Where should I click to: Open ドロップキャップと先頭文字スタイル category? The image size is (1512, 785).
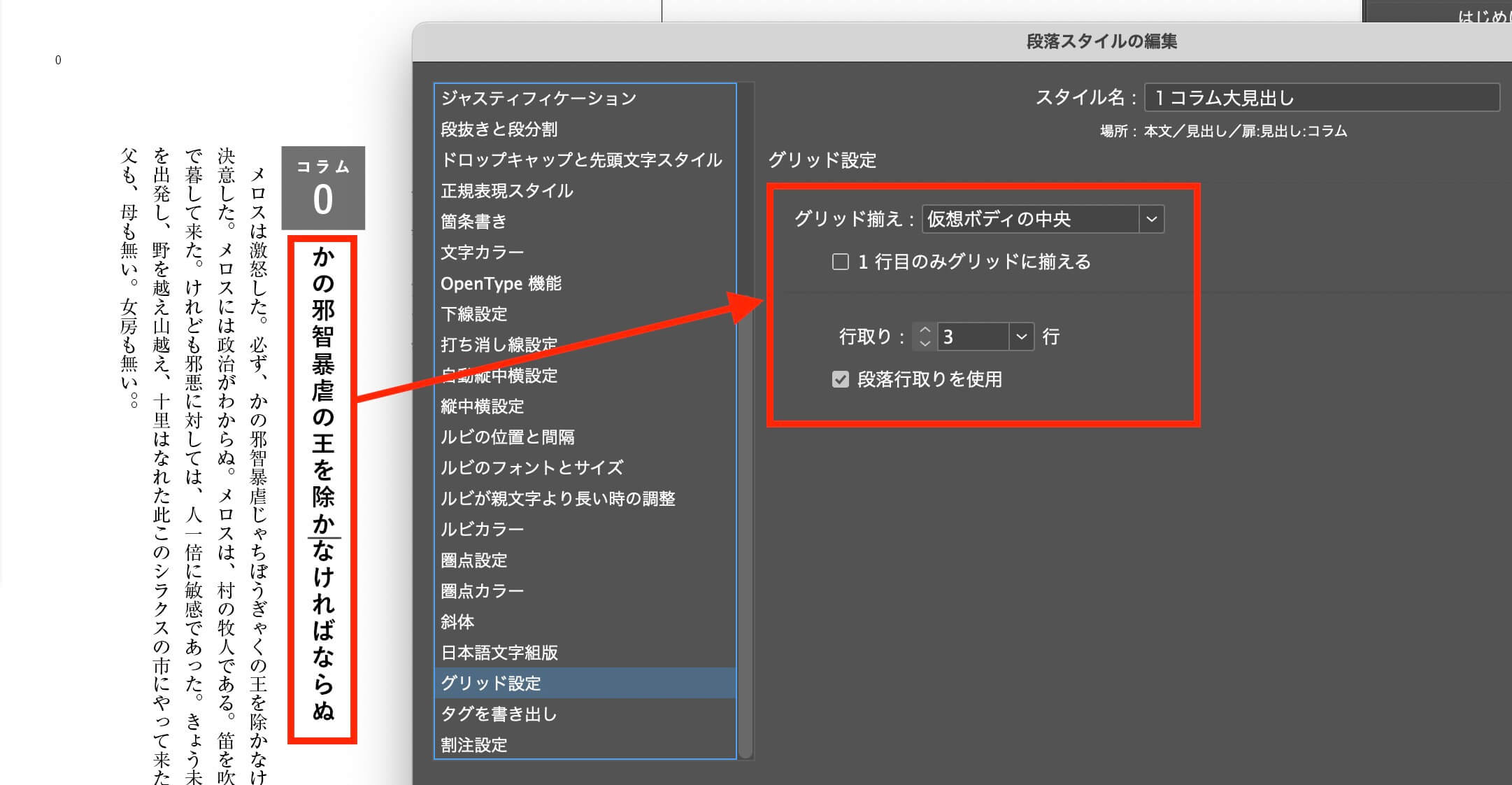(581, 160)
